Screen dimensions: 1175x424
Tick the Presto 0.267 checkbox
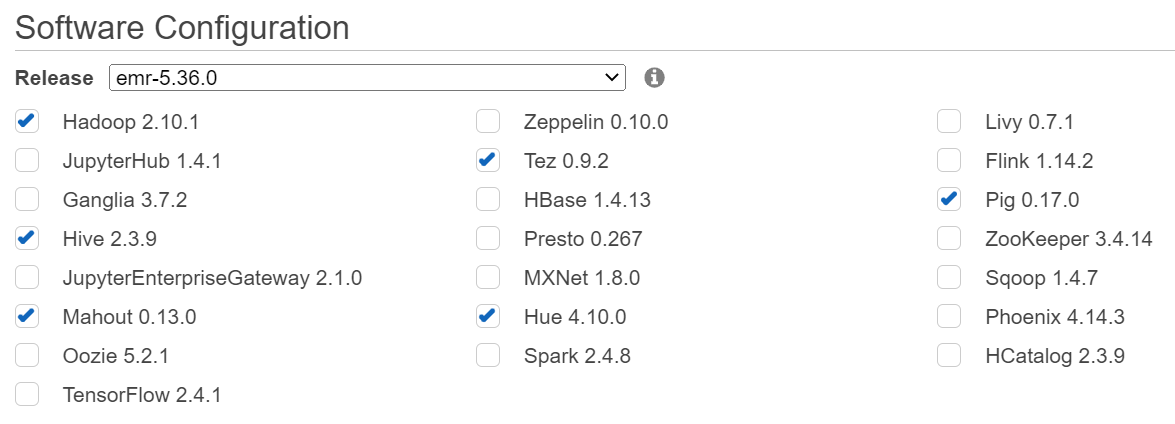(488, 238)
